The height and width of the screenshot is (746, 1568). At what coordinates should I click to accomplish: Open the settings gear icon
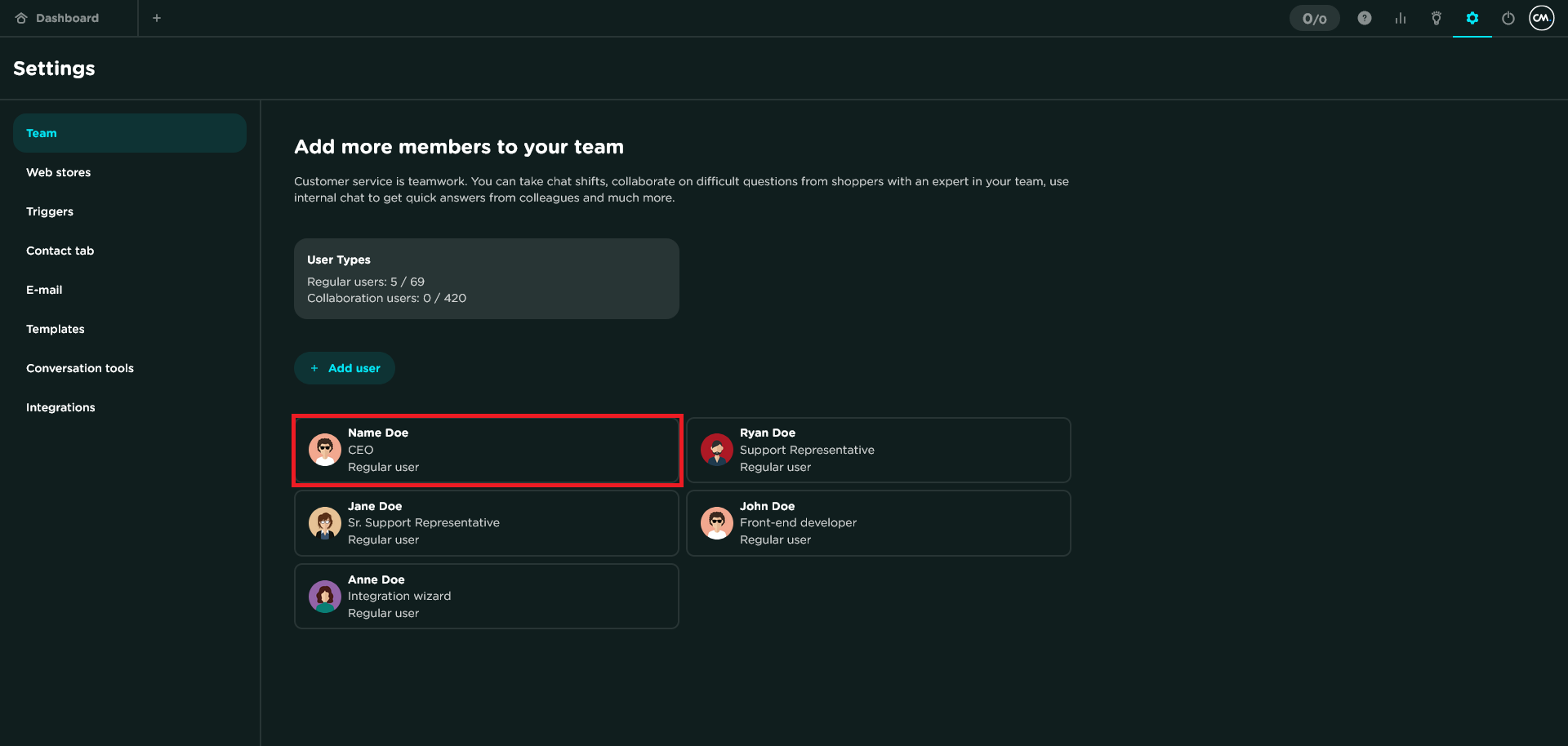pos(1472,18)
